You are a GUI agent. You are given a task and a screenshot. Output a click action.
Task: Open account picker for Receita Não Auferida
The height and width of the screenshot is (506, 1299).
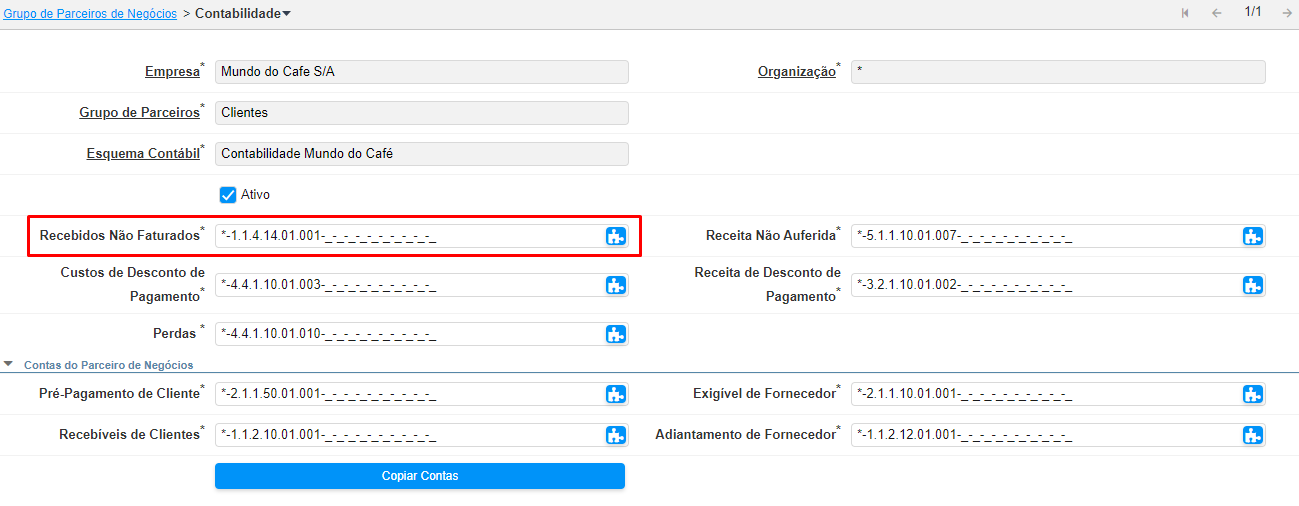click(x=1252, y=236)
